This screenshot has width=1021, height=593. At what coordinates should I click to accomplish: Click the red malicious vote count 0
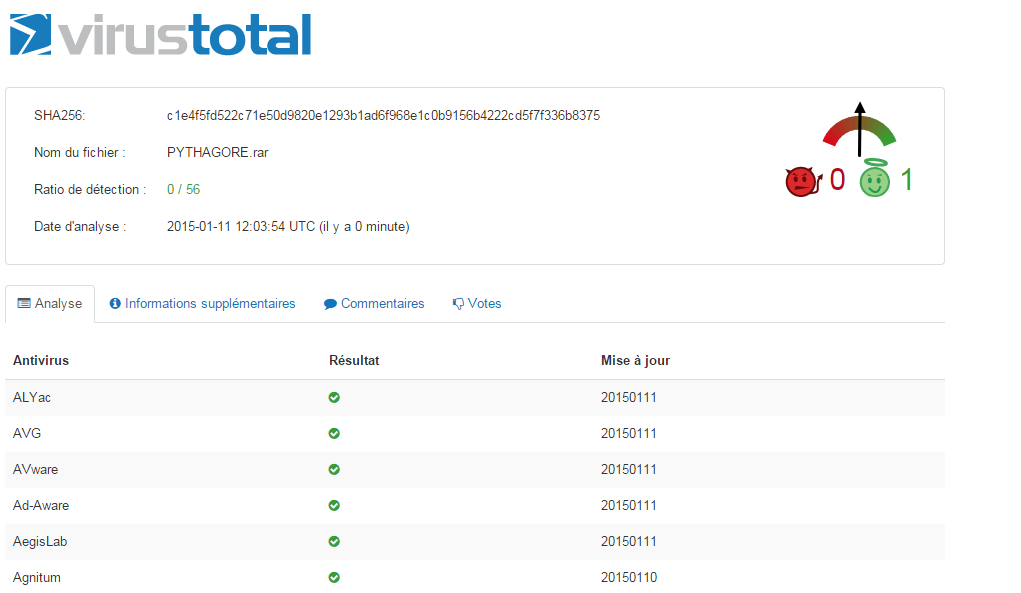click(x=837, y=180)
